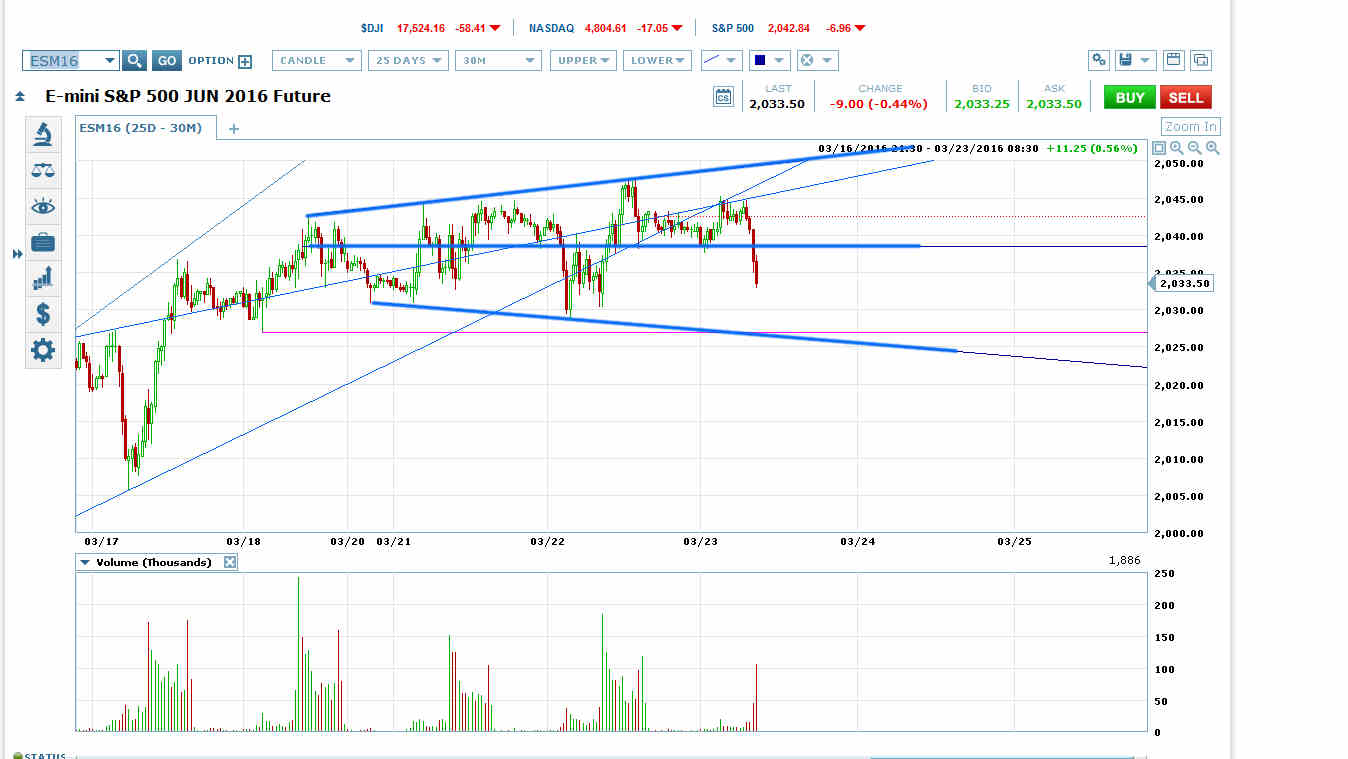Open the eye watchlist sidebar icon

click(43, 206)
